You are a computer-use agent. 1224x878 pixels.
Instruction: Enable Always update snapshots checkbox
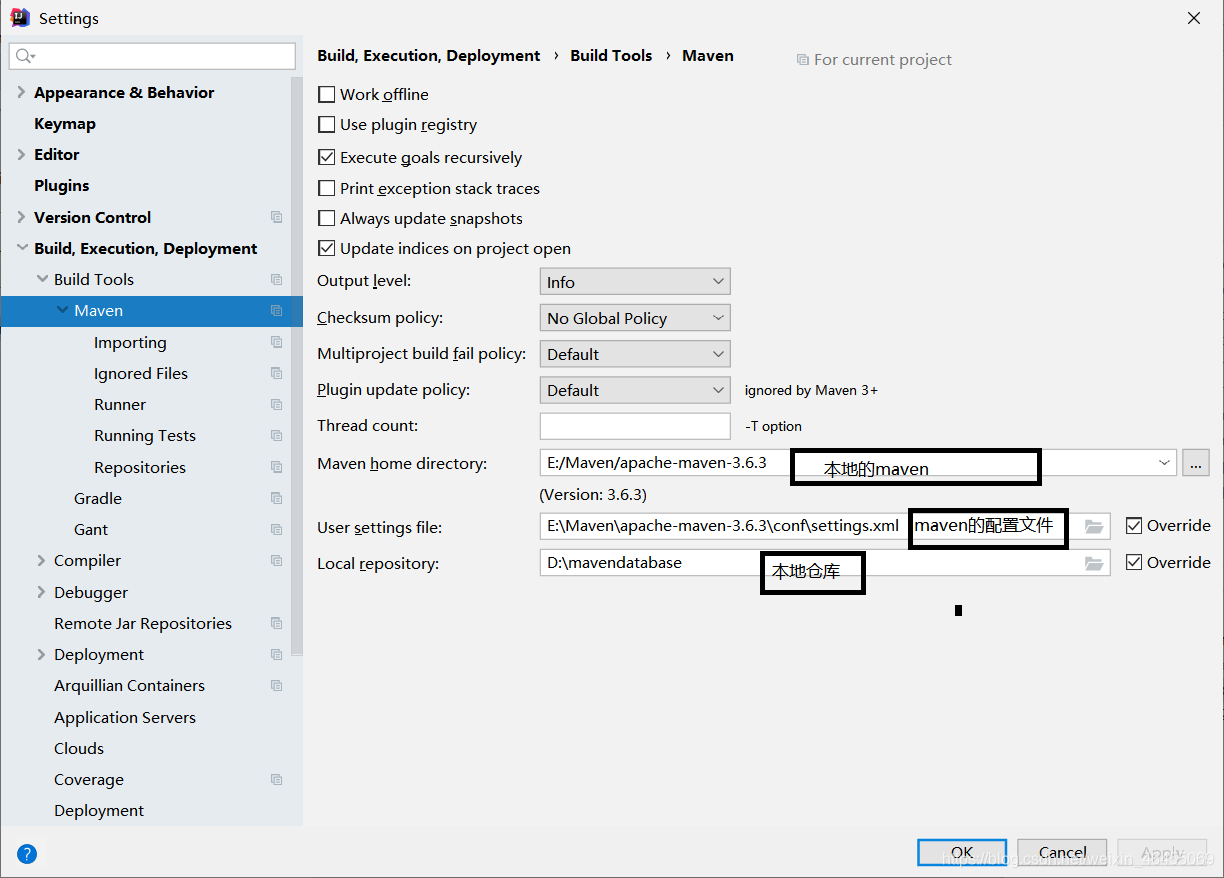tap(326, 218)
